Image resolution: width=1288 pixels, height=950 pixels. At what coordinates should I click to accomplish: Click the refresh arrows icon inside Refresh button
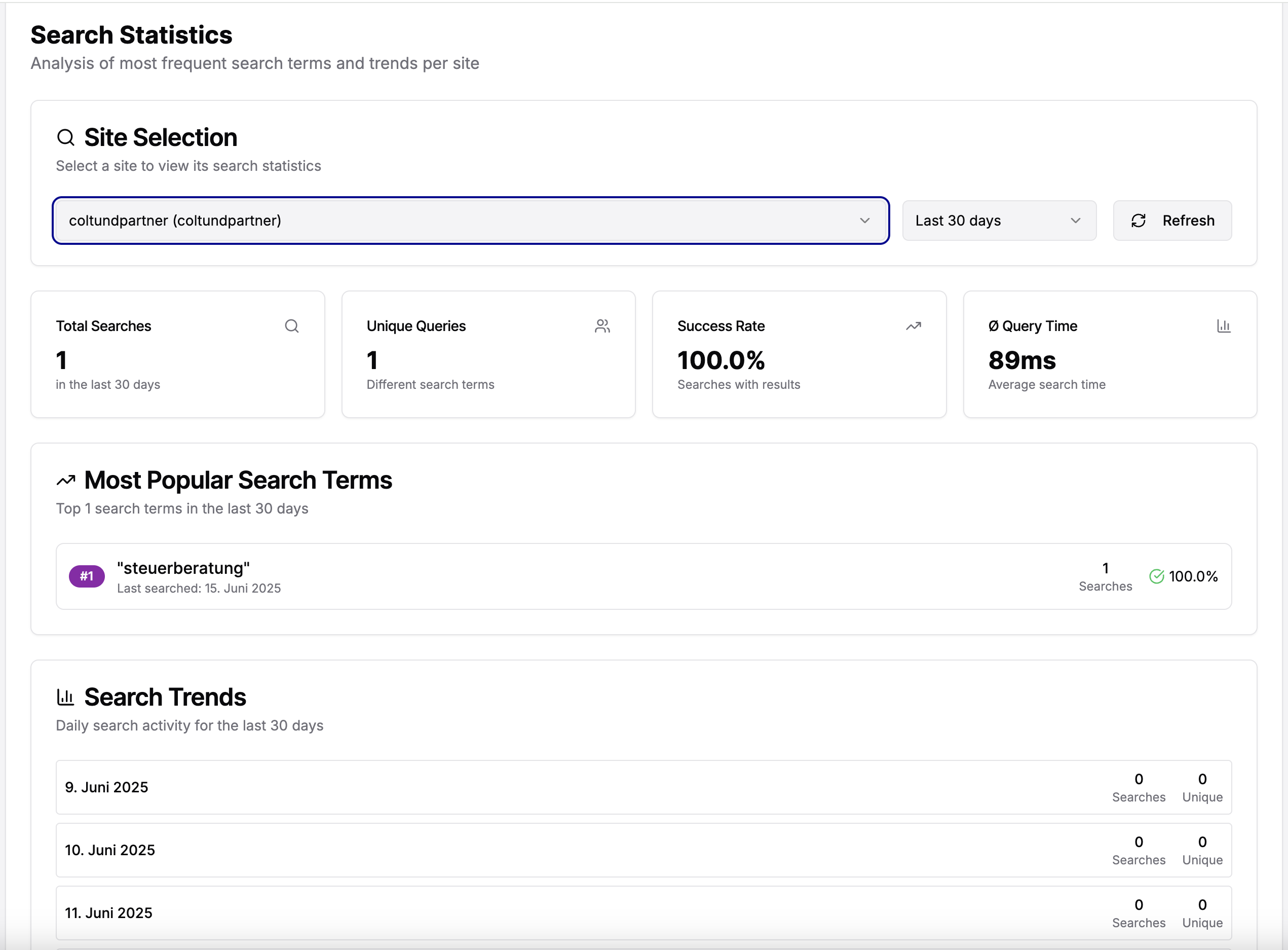tap(1140, 220)
